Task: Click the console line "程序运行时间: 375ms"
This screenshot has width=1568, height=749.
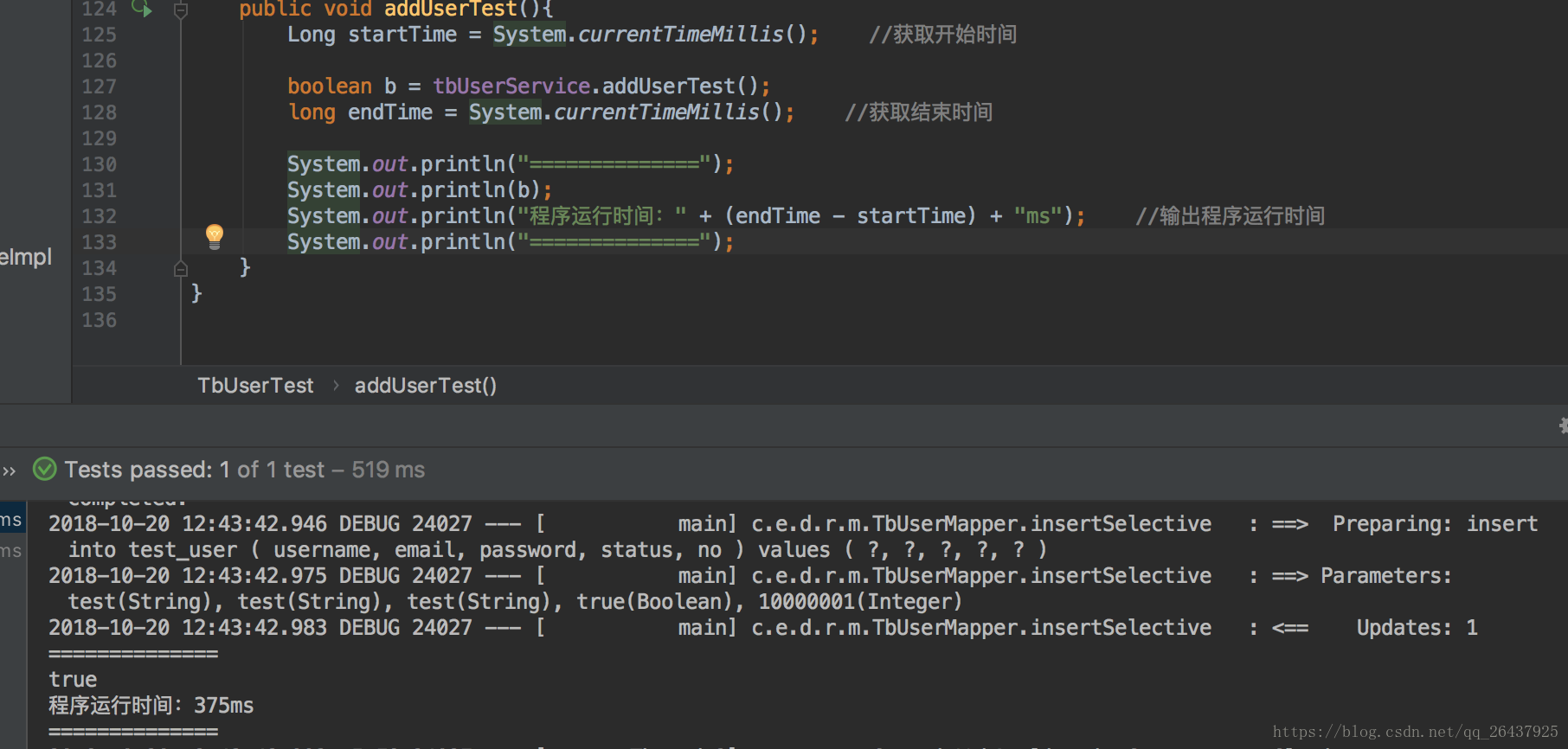Action: [151, 706]
